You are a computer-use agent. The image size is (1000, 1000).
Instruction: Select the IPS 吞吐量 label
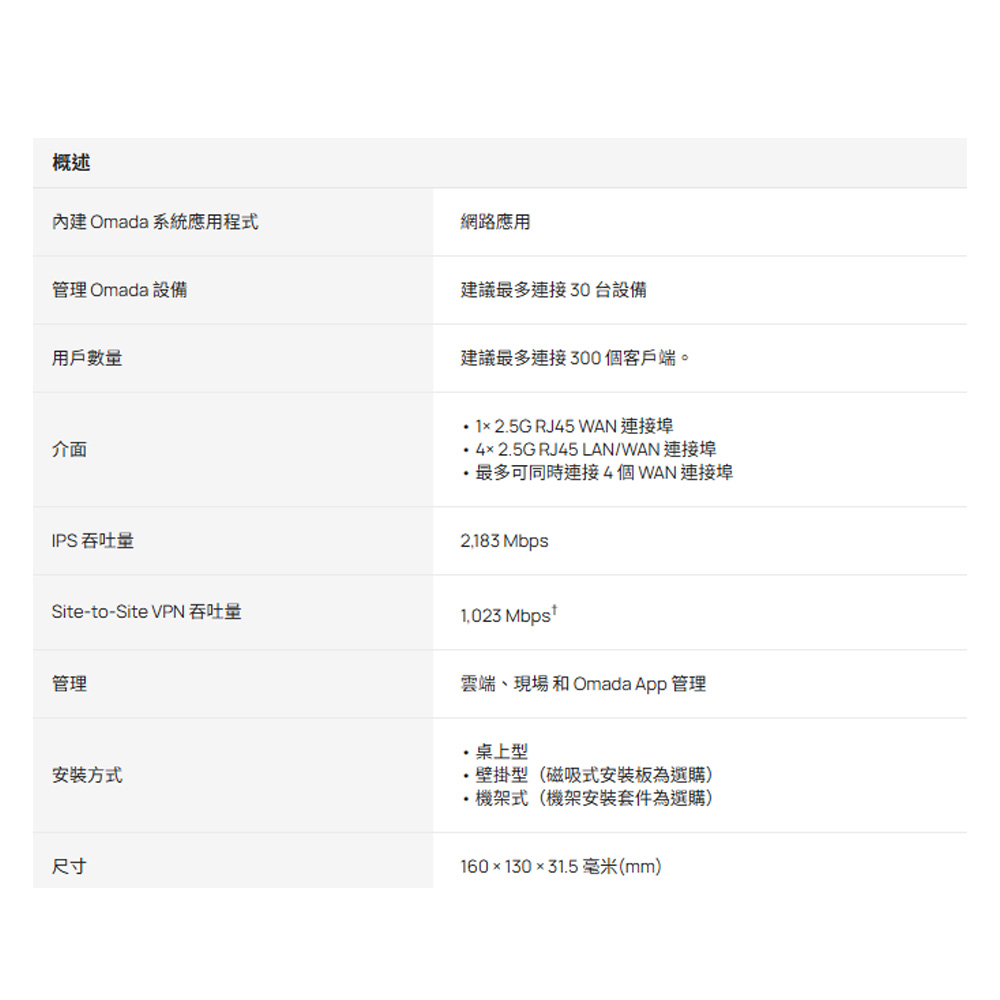point(92,541)
